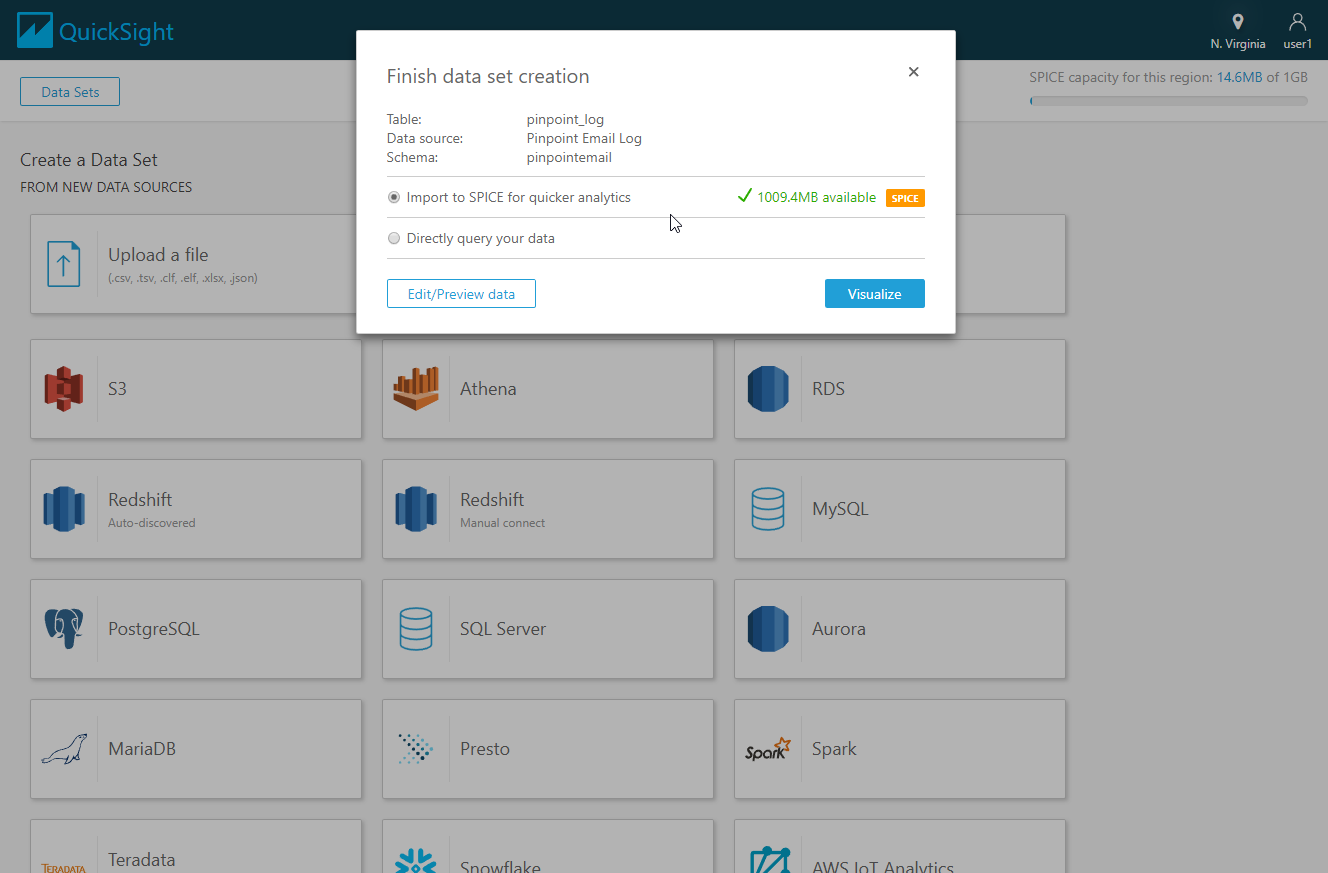Click the Aurora card label

pyautogui.click(x=839, y=629)
